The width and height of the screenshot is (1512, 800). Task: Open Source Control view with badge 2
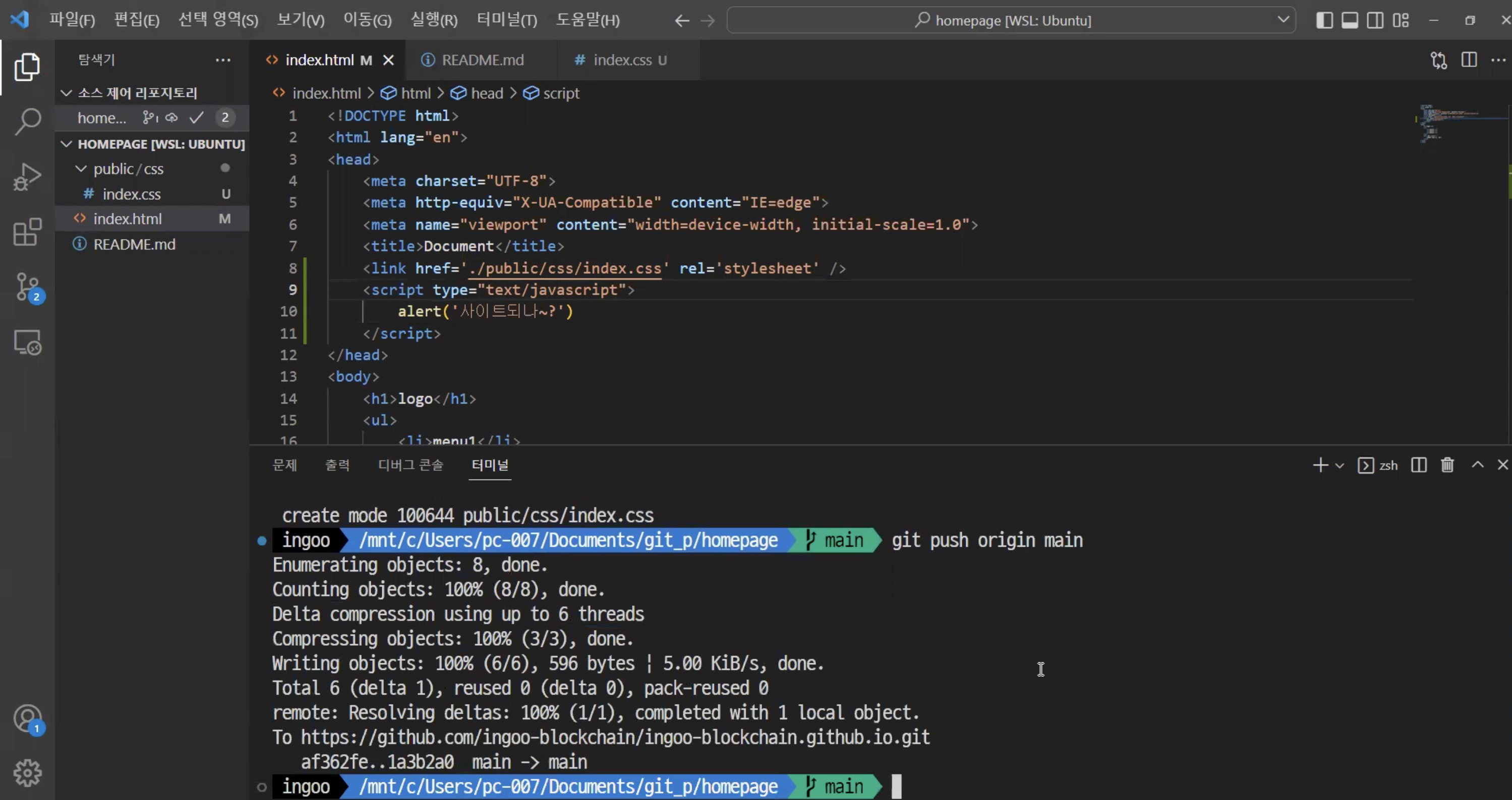click(27, 288)
